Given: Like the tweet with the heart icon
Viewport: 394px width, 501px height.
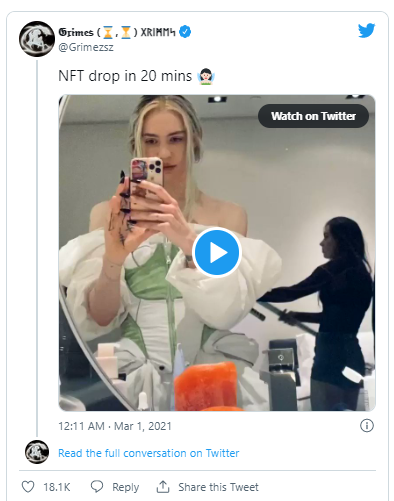Looking at the screenshot, I should [x=28, y=487].
